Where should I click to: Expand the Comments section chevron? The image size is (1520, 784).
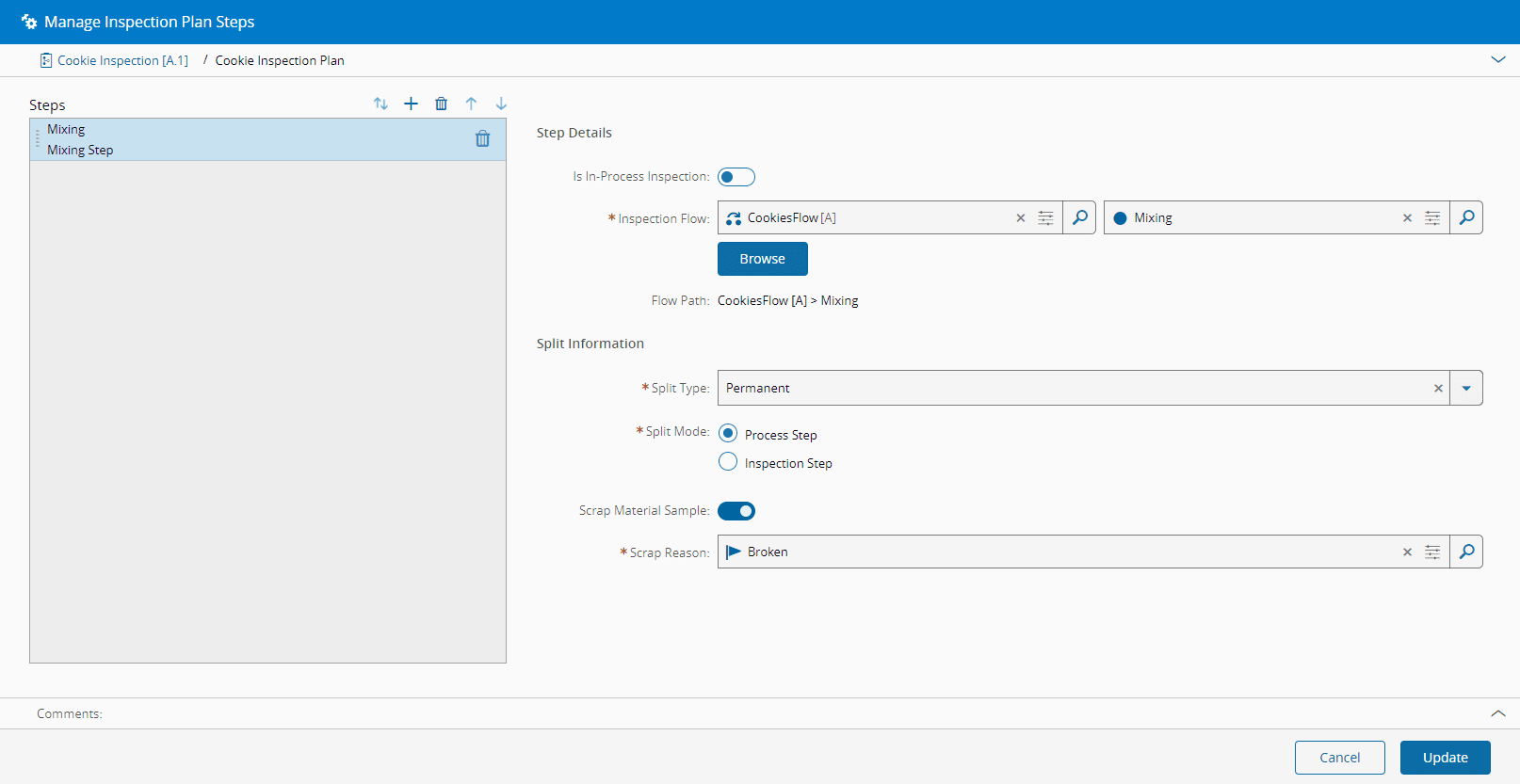(x=1497, y=713)
